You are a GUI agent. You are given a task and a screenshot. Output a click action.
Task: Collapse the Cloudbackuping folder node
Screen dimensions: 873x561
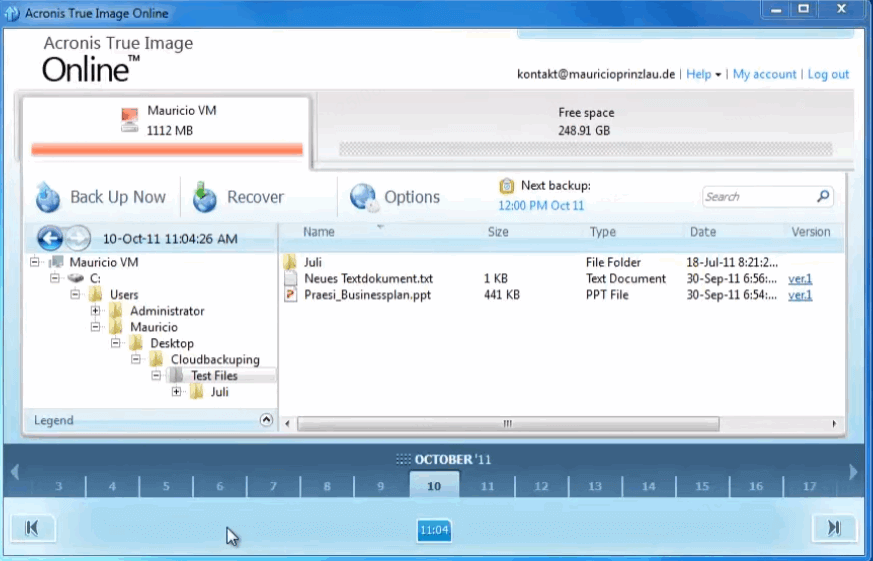(136, 359)
